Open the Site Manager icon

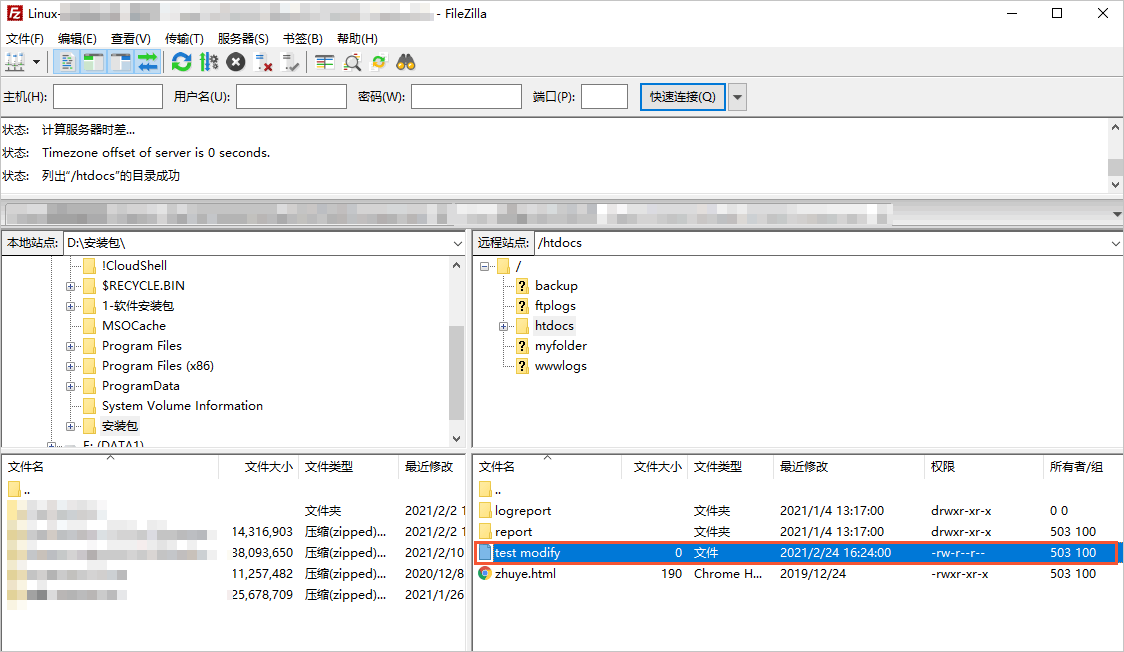point(15,62)
